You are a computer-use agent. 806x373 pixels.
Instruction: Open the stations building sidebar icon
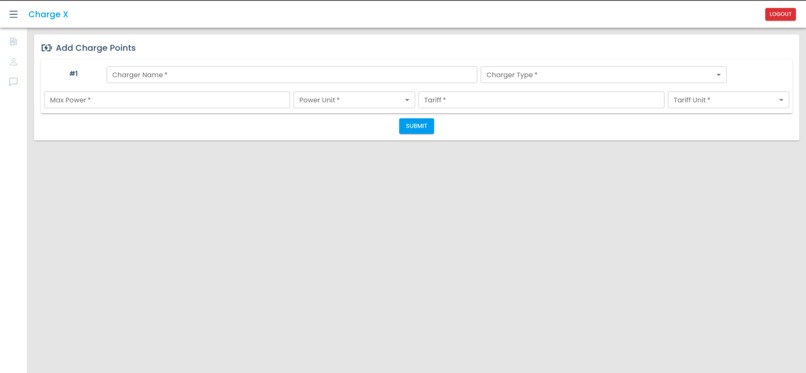tap(13, 42)
